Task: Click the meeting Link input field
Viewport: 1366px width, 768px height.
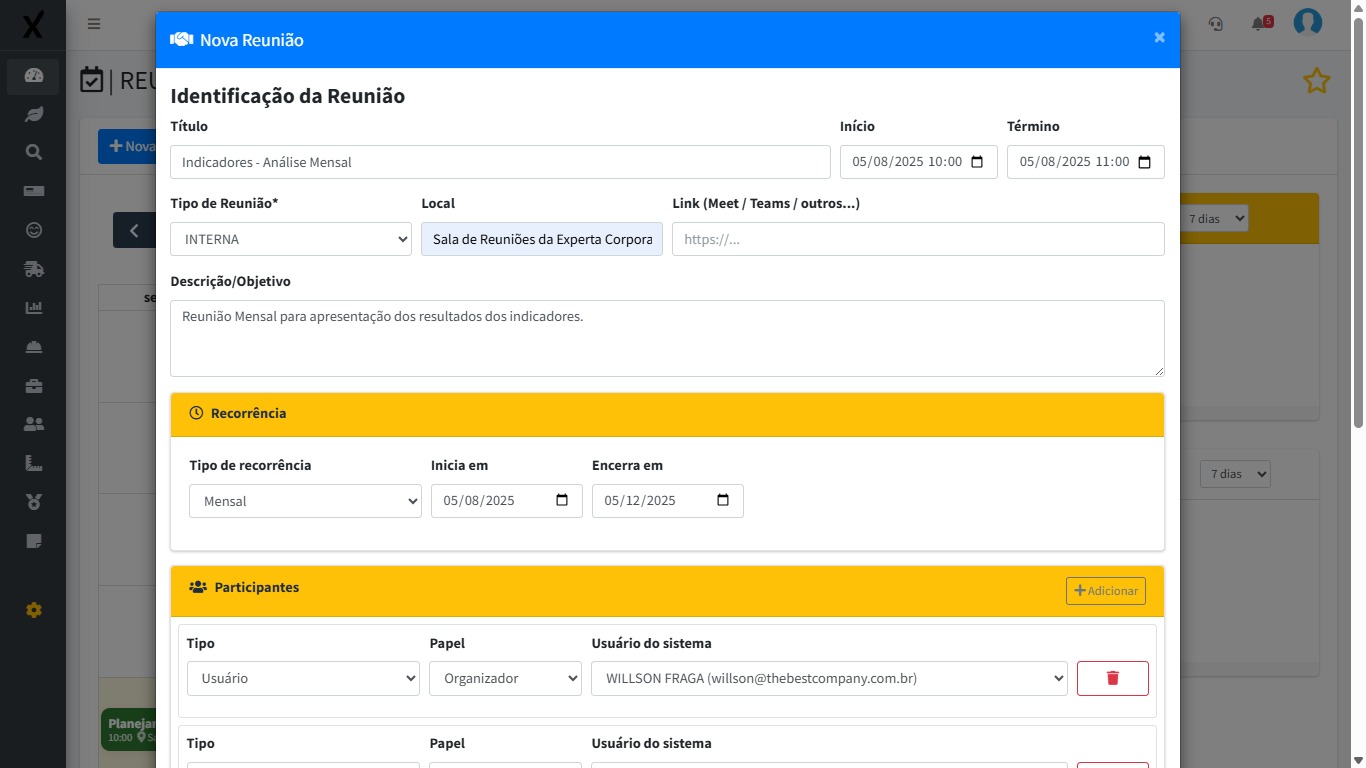Action: coord(917,239)
